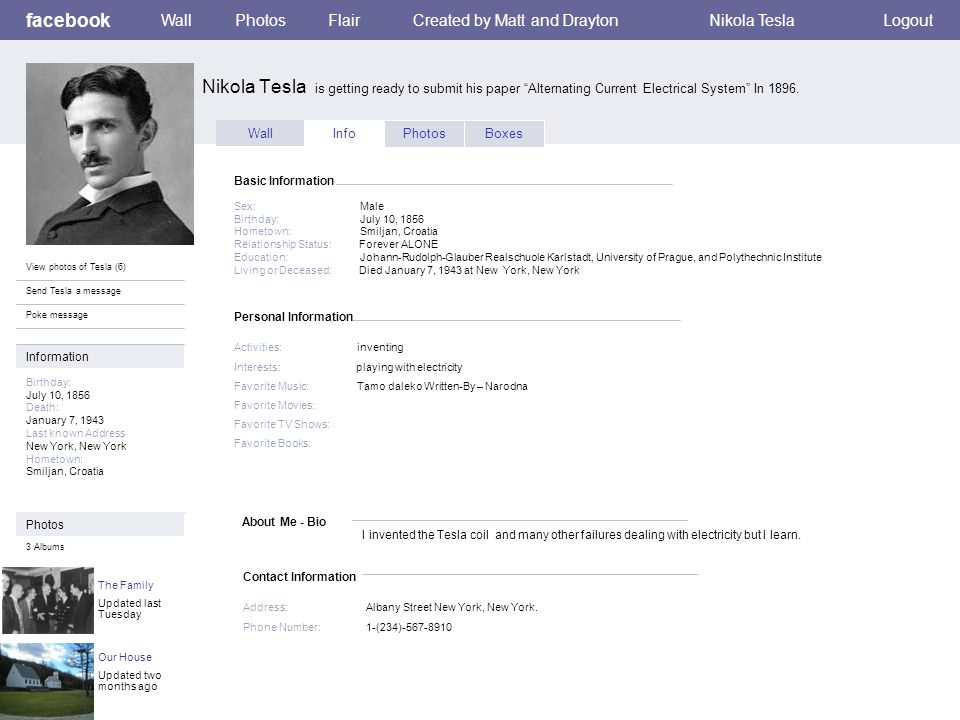
Task: Click Poke message link
Action: coord(57,315)
